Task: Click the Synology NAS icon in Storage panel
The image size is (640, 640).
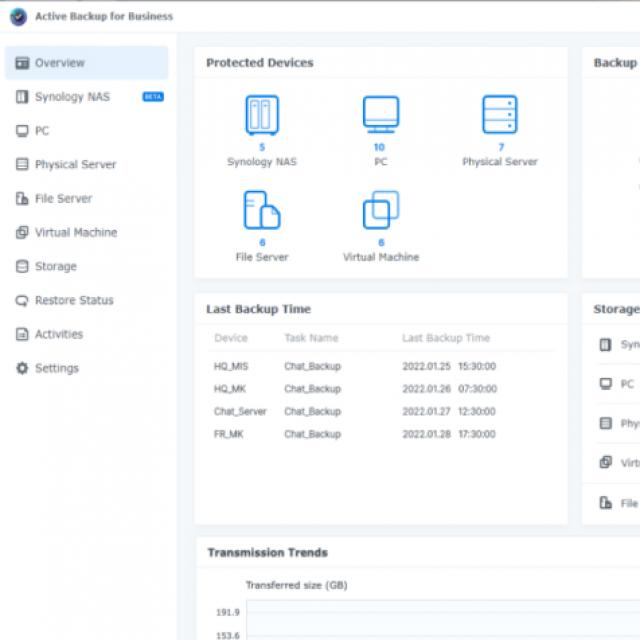Action: [x=605, y=345]
